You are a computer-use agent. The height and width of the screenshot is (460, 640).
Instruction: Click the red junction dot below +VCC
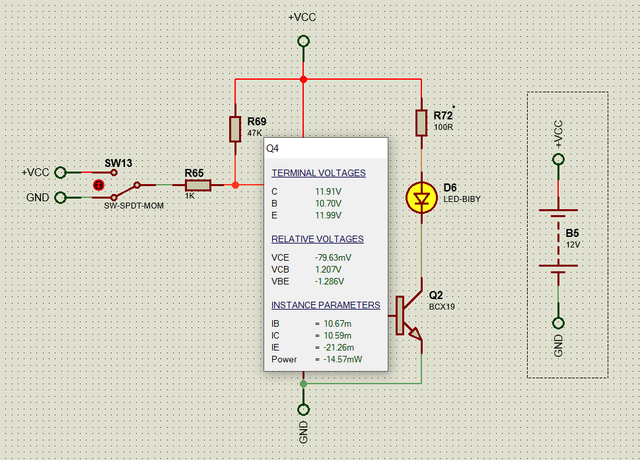click(x=303, y=79)
